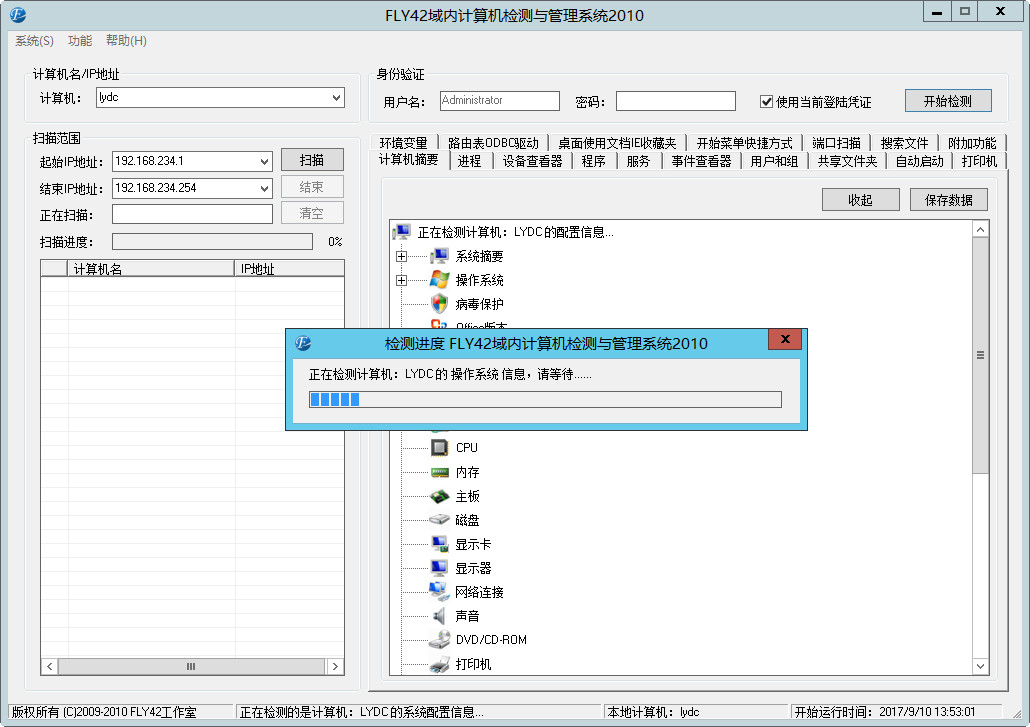Open the 结束IP地址 dropdown arrow
This screenshot has height=727, width=1030.
pyautogui.click(x=264, y=188)
